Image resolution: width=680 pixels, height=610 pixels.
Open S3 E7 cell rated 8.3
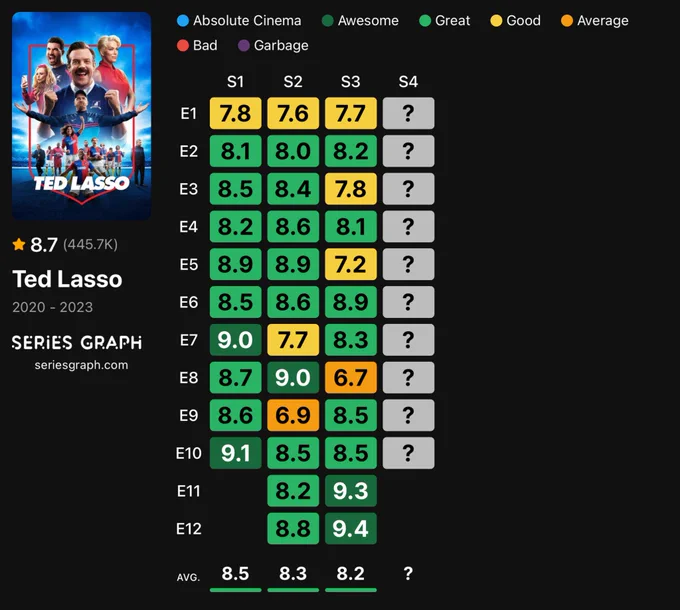pyautogui.click(x=351, y=339)
